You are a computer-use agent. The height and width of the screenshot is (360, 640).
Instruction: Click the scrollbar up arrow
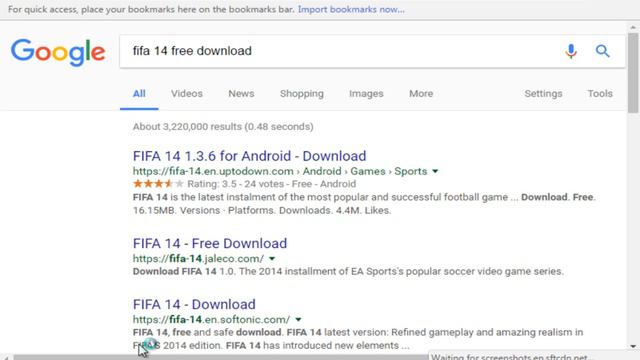pos(633,28)
